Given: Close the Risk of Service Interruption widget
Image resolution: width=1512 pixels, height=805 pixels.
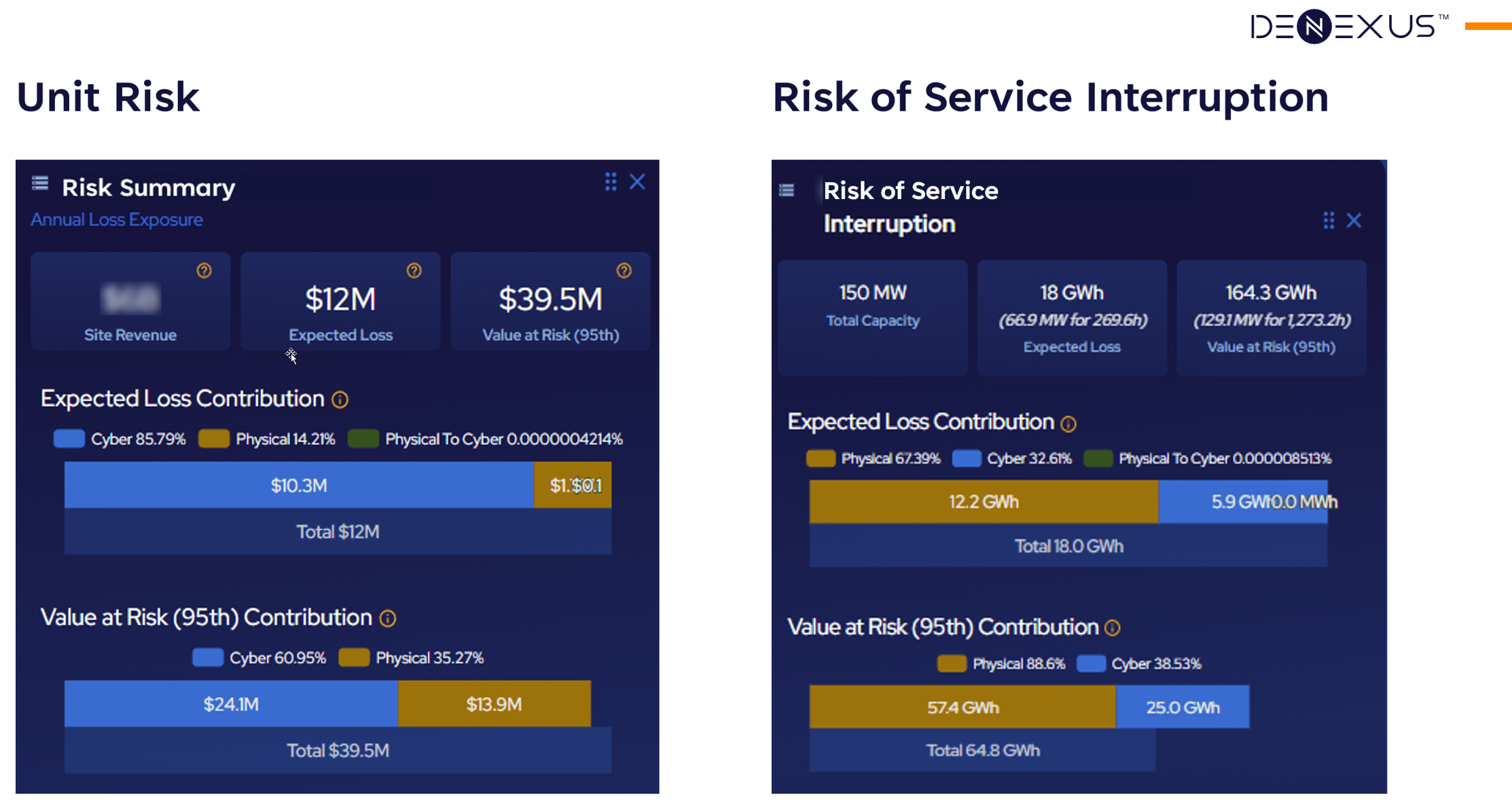Looking at the screenshot, I should [x=1354, y=220].
